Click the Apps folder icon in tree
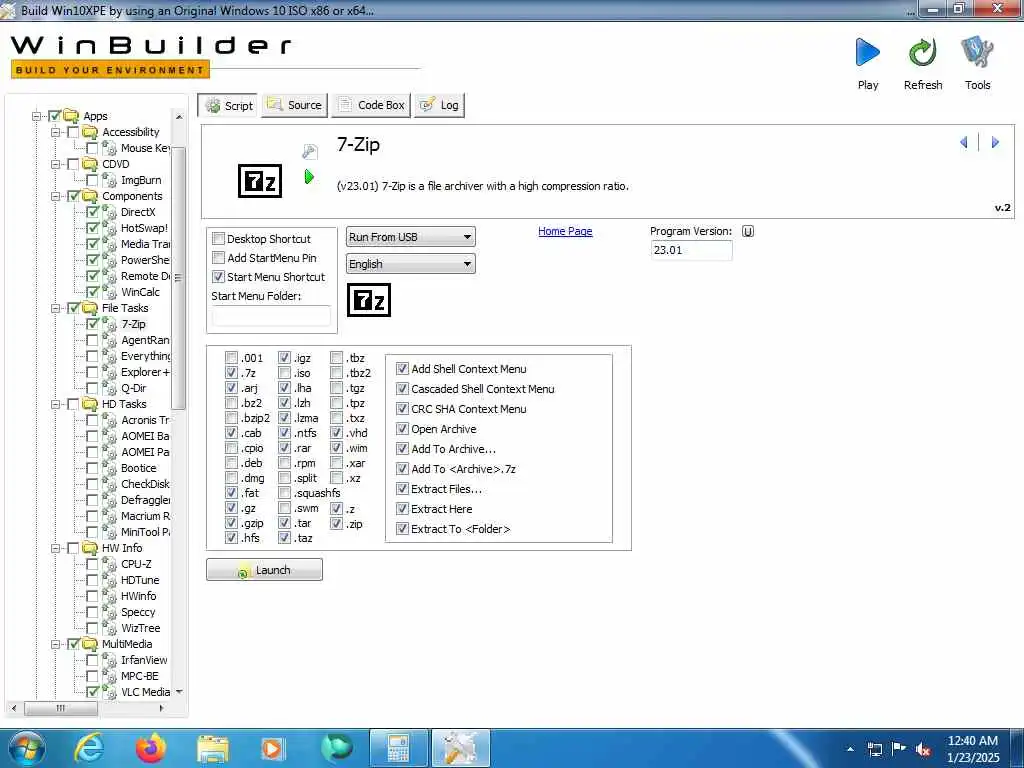The width and height of the screenshot is (1024, 768). point(71,116)
